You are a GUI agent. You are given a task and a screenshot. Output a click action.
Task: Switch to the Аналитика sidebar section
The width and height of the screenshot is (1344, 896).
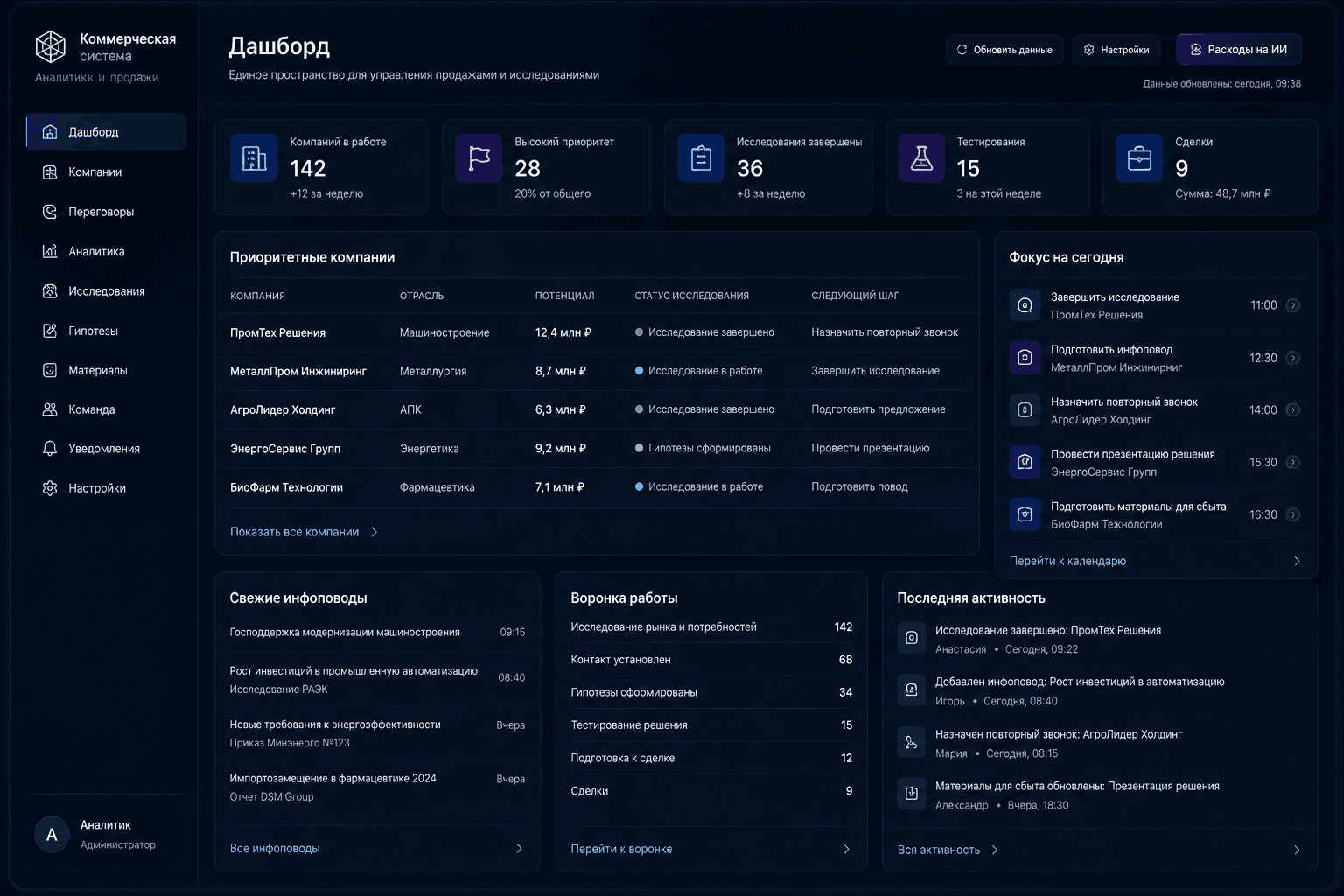pos(106,252)
